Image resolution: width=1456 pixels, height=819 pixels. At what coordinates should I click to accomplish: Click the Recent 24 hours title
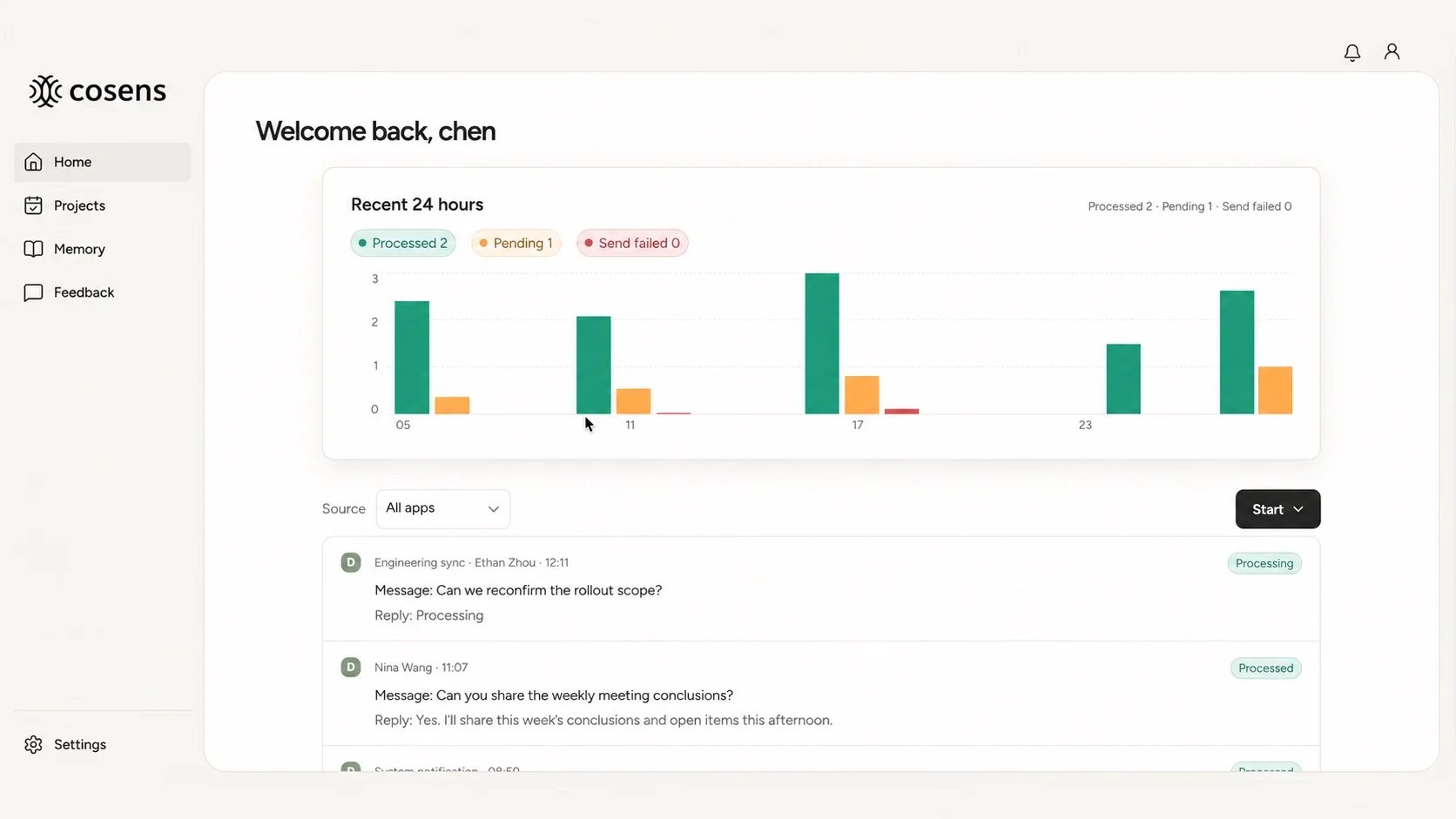[x=417, y=205]
